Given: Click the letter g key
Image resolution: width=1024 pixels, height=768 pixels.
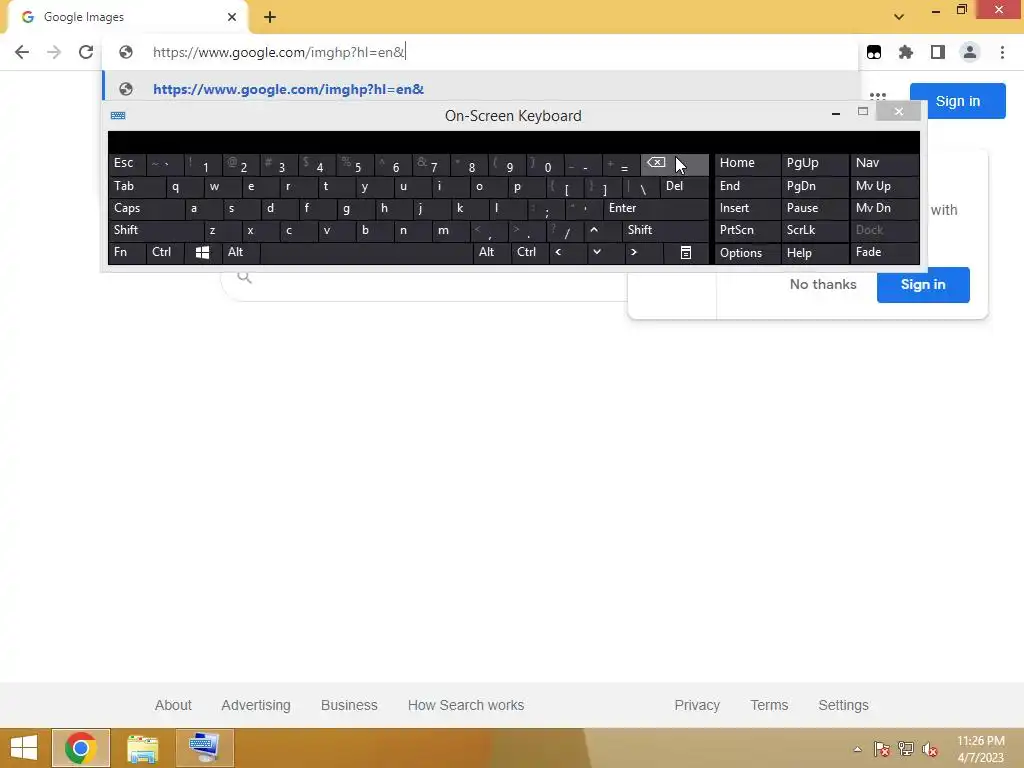Looking at the screenshot, I should click(x=355, y=208).
